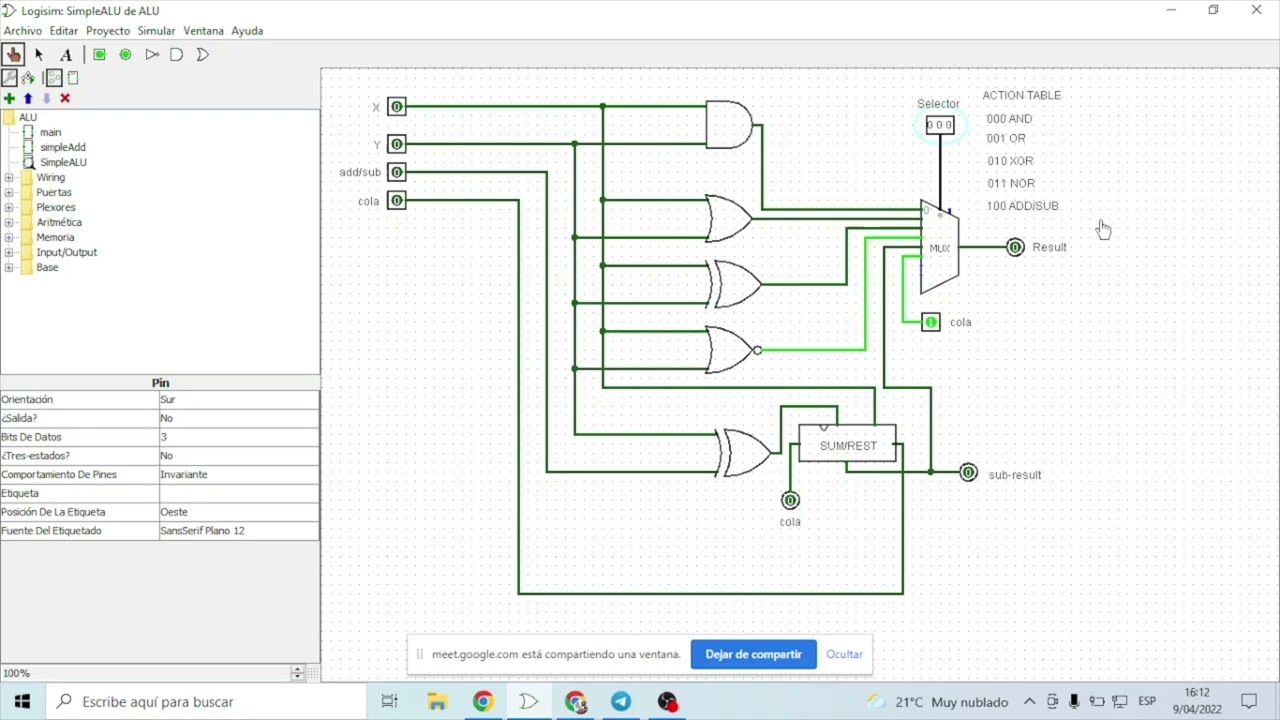Select the Poke (hand) tool
1280x720 pixels.
(13, 55)
